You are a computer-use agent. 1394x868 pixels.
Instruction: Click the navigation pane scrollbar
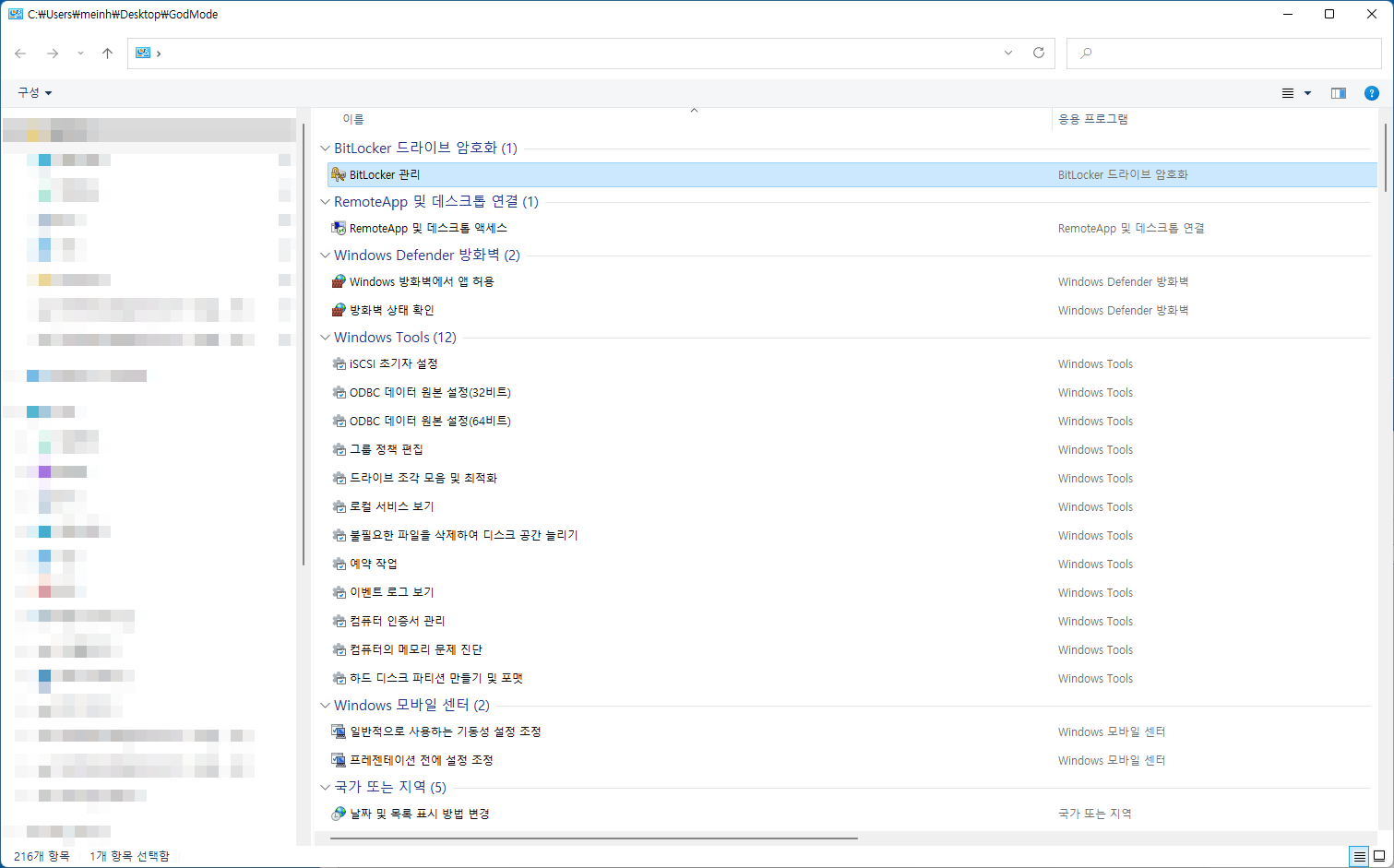304,344
